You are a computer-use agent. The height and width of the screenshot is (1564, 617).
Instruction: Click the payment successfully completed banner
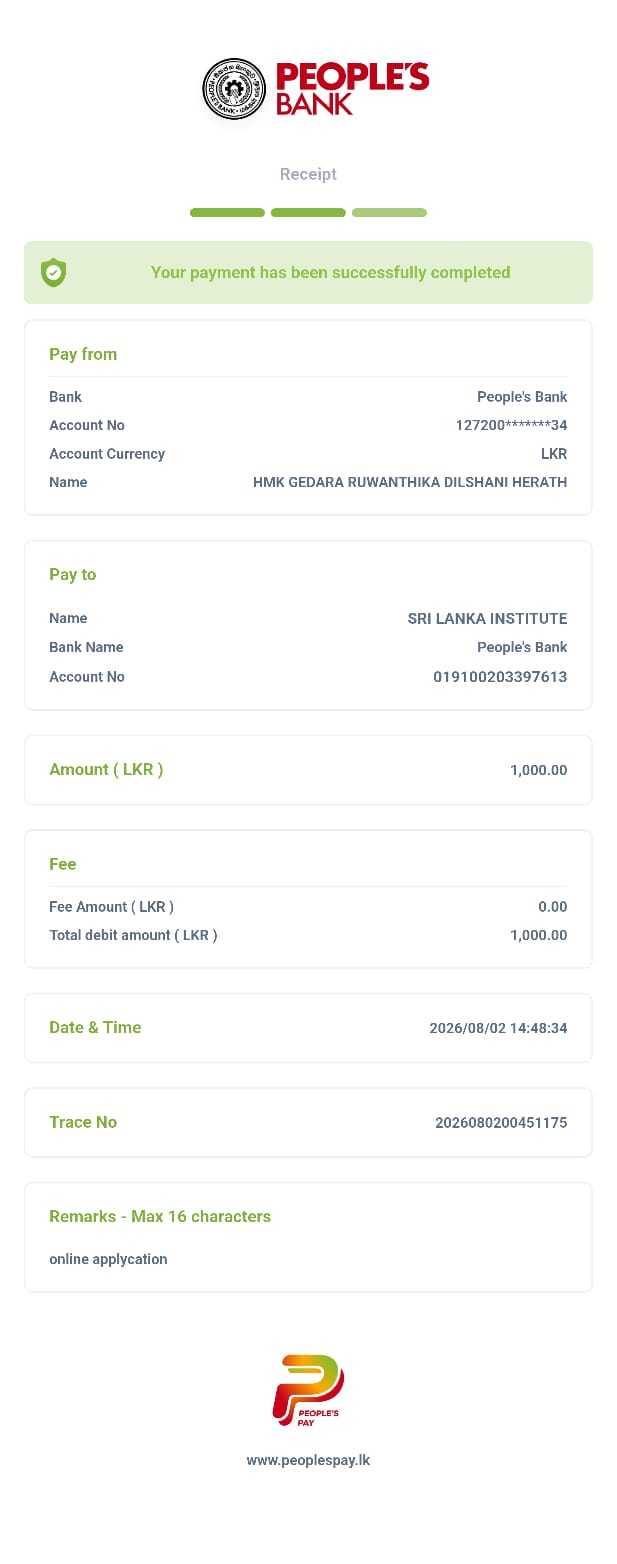coord(308,272)
